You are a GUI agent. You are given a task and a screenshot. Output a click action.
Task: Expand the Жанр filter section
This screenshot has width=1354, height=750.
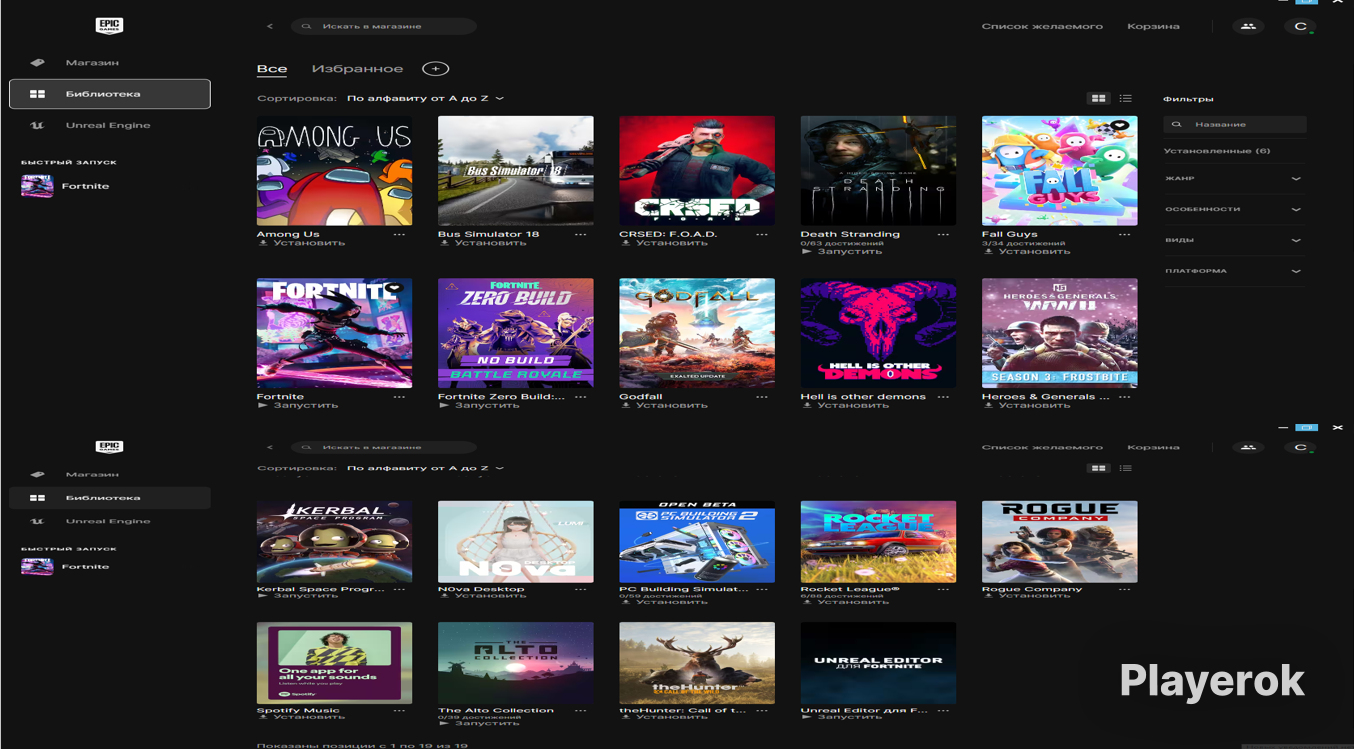tap(1234, 178)
